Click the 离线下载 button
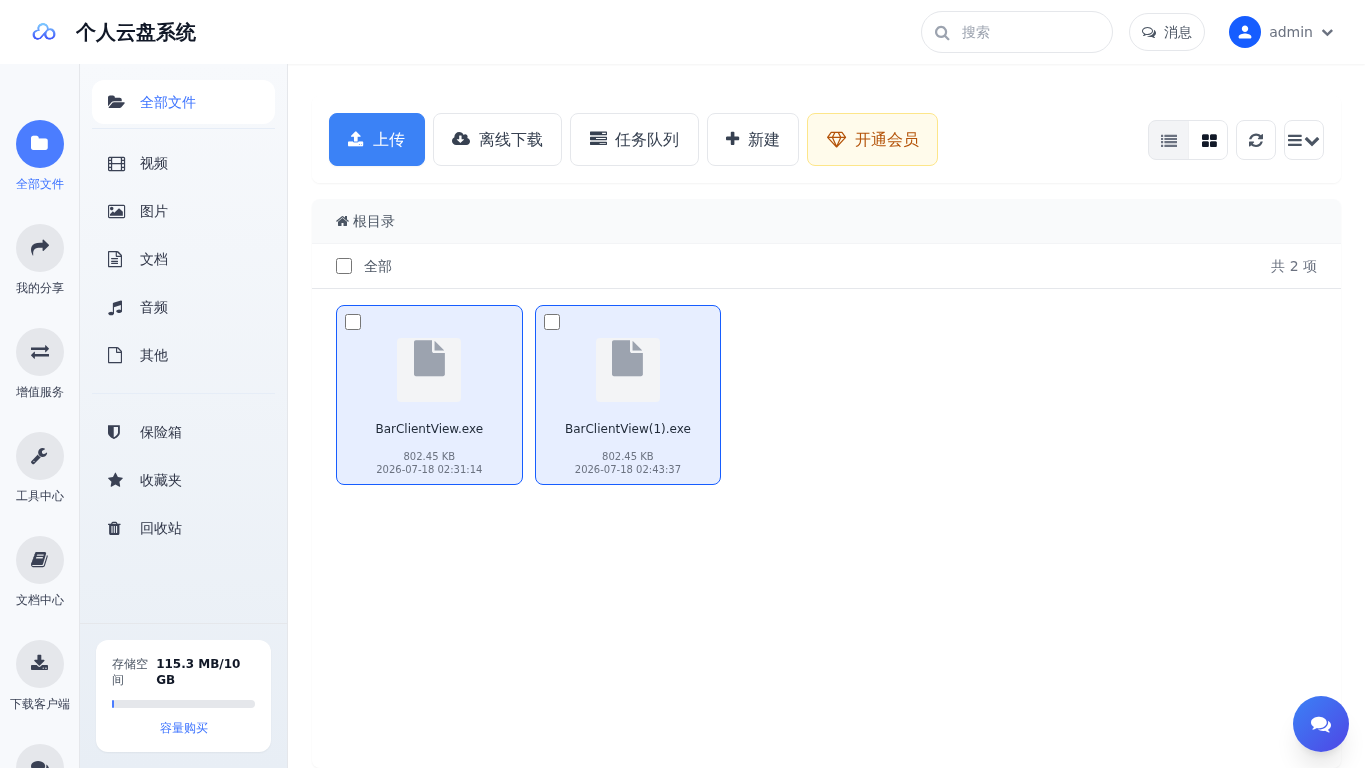The width and height of the screenshot is (1365, 768). pyautogui.click(x=497, y=140)
